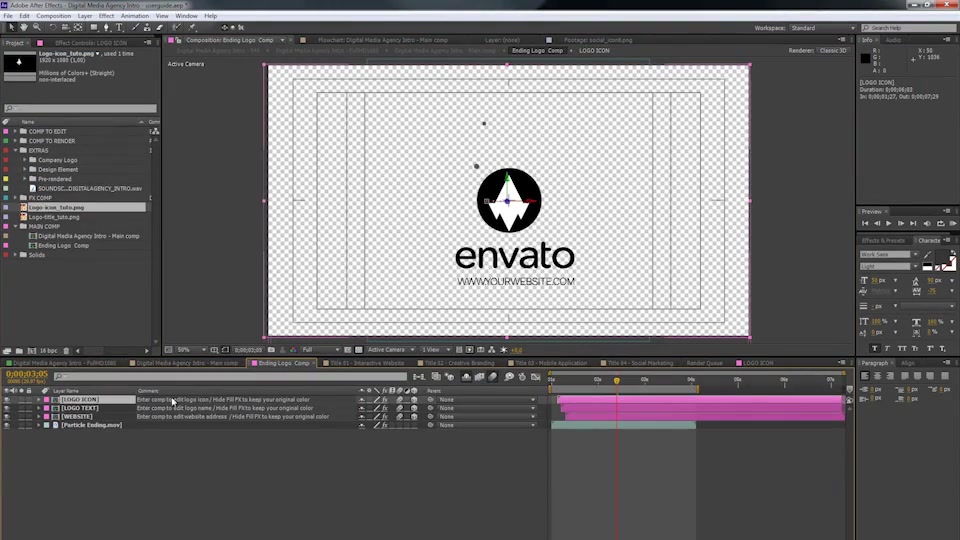The height and width of the screenshot is (540, 960).
Task: Expand the COMP TO RENDER folder
Action: click(x=15, y=141)
